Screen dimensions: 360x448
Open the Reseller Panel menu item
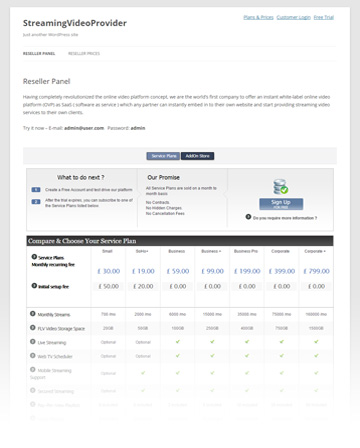click(x=39, y=54)
